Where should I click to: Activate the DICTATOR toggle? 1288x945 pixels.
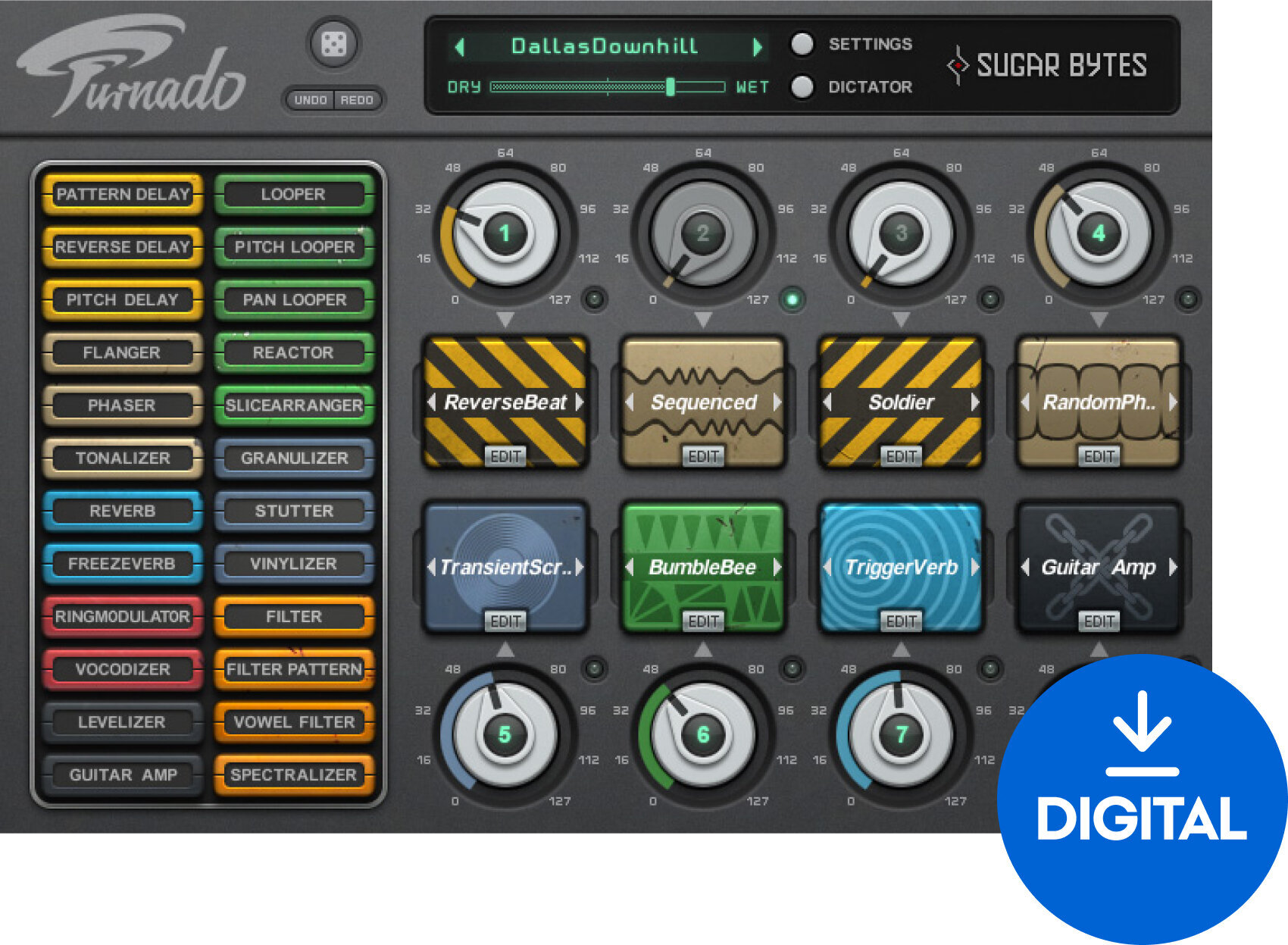coord(801,88)
